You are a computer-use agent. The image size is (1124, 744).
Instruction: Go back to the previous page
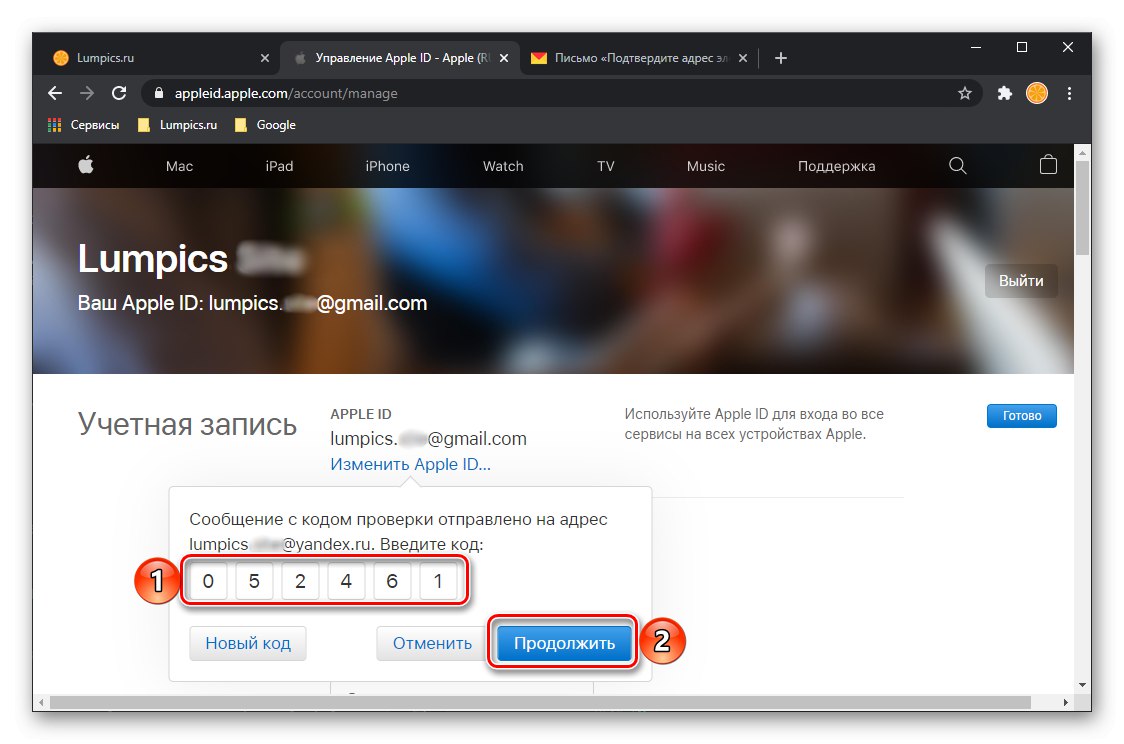coord(54,93)
